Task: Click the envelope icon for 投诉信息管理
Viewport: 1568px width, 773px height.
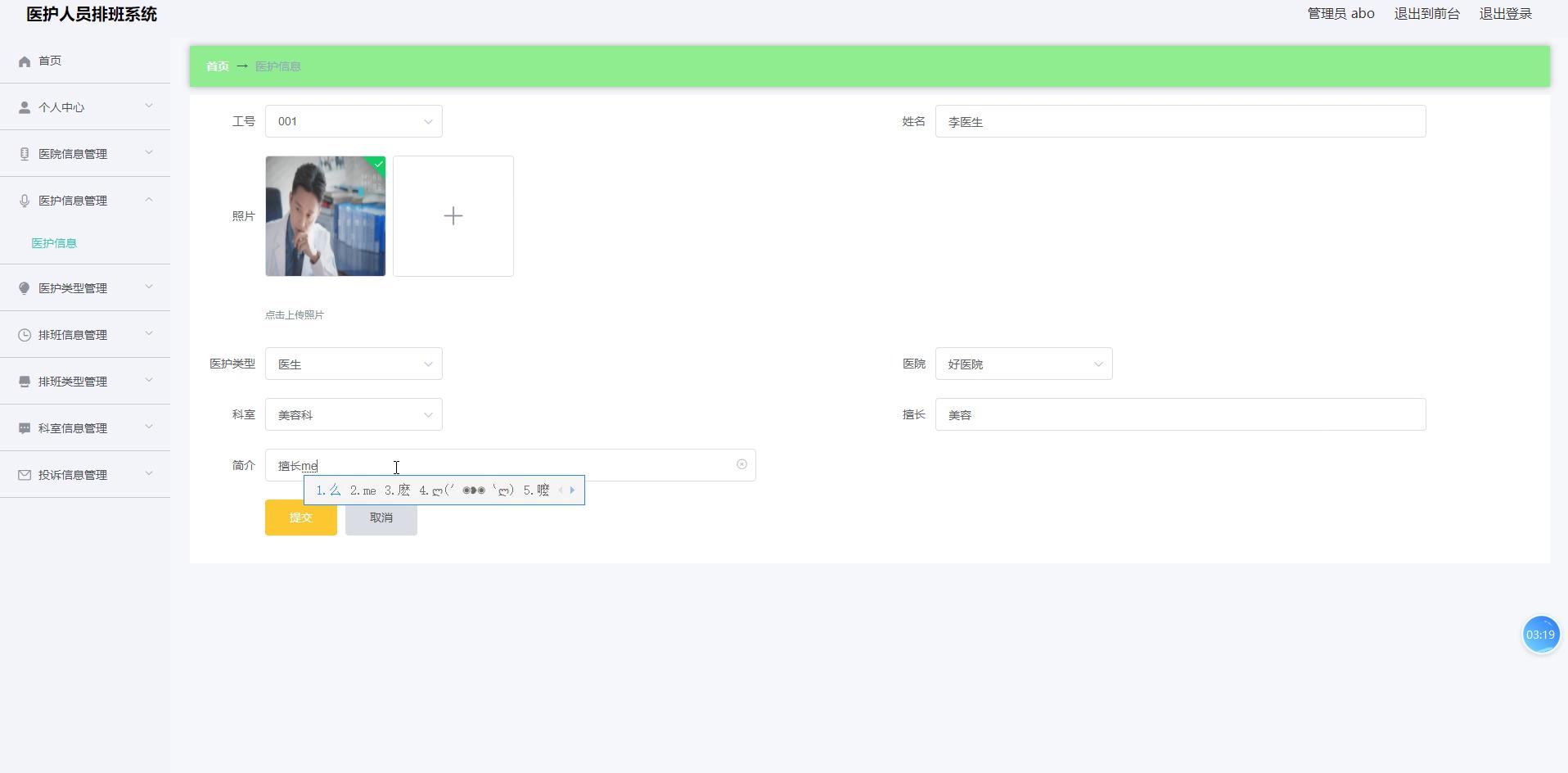Action: (25, 475)
